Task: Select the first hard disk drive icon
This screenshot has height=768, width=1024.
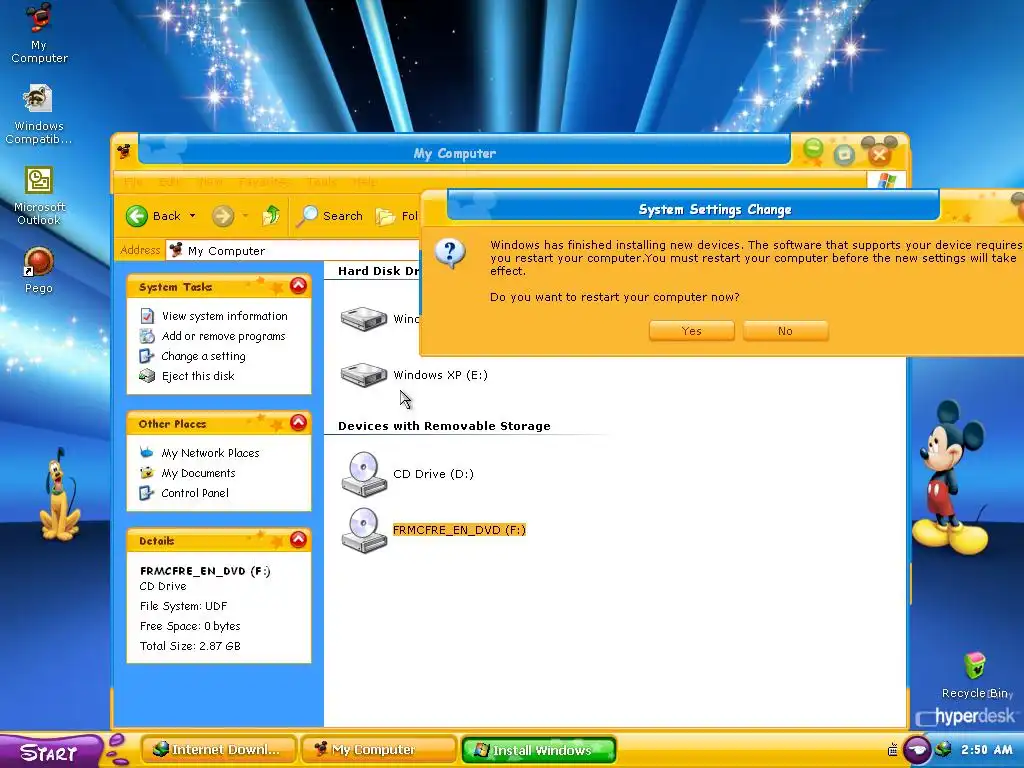Action: click(x=364, y=319)
